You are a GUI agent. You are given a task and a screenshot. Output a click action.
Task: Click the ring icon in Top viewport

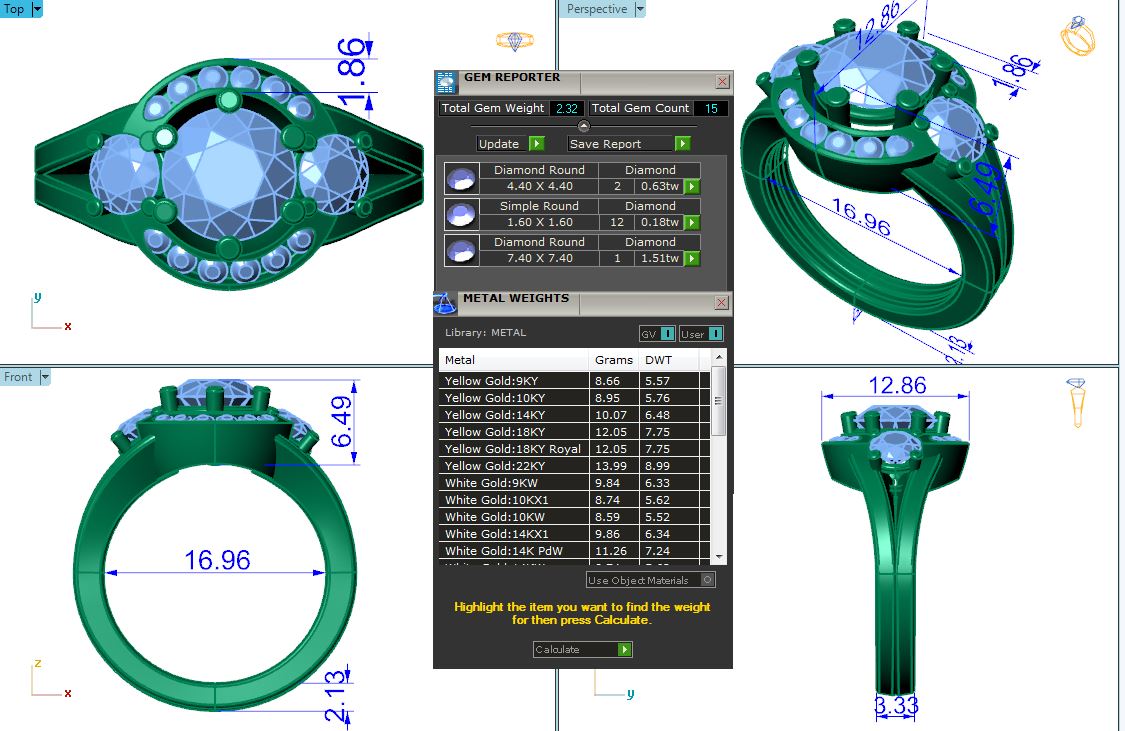[x=514, y=41]
